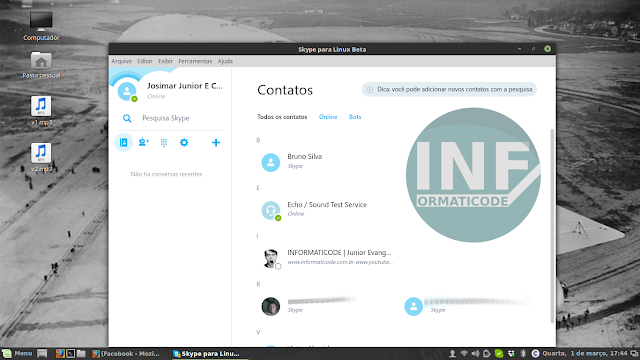Open the calendar clock showing Quarta, 1 de março

point(584,353)
